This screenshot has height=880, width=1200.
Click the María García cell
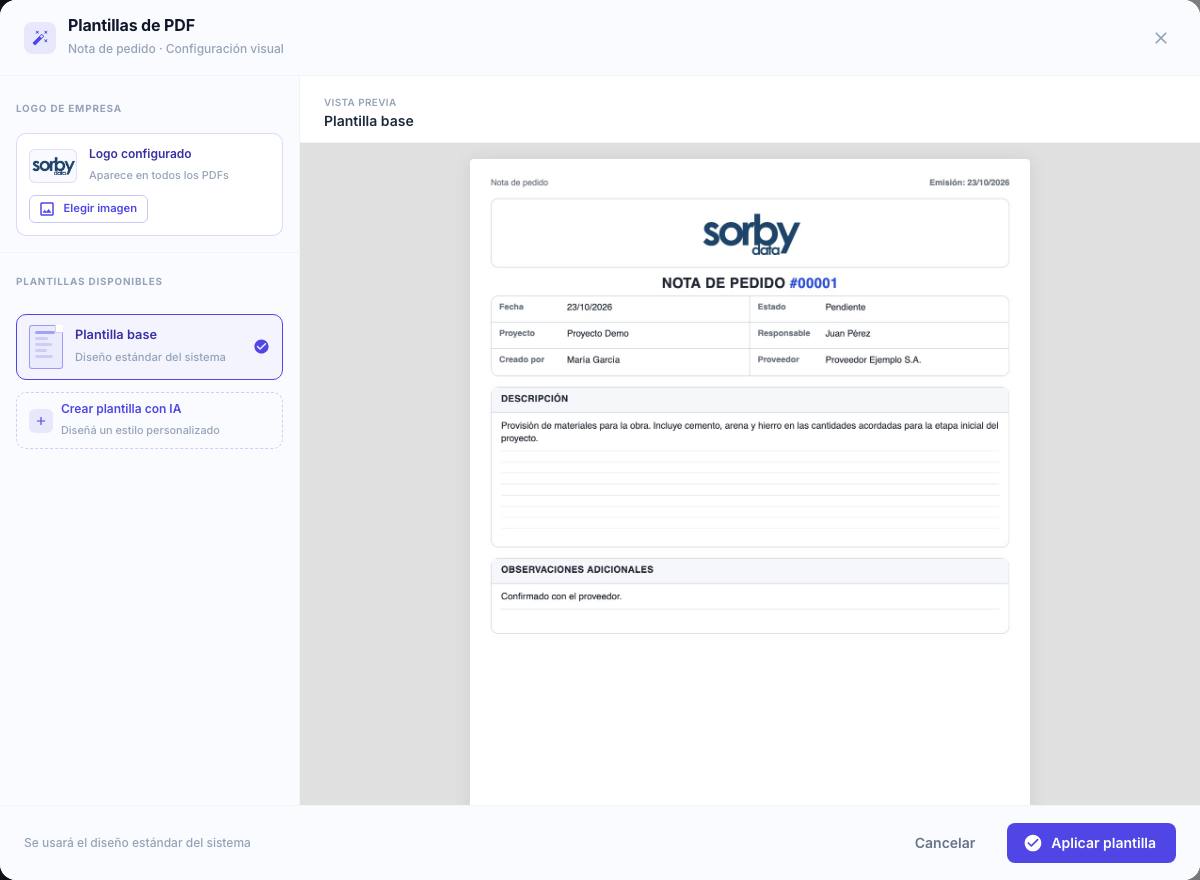(593, 360)
